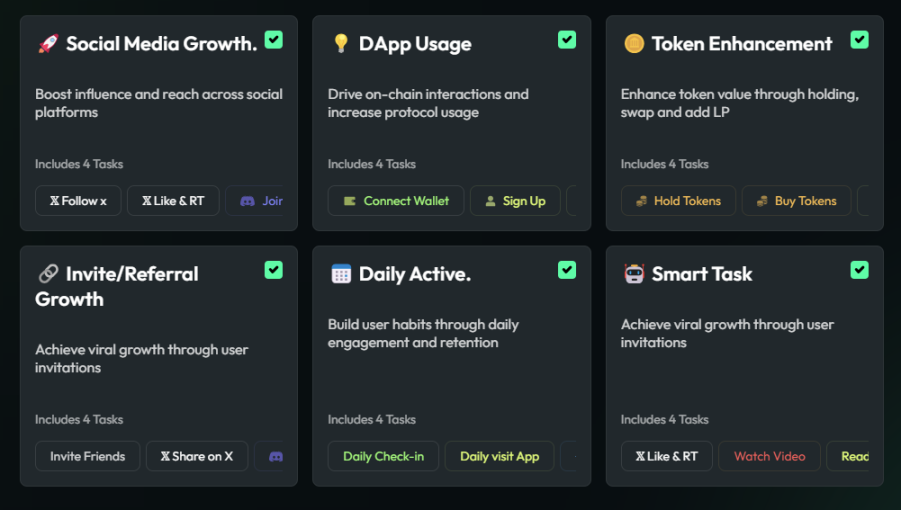Click the Connect Wallet task chip

(x=396, y=201)
